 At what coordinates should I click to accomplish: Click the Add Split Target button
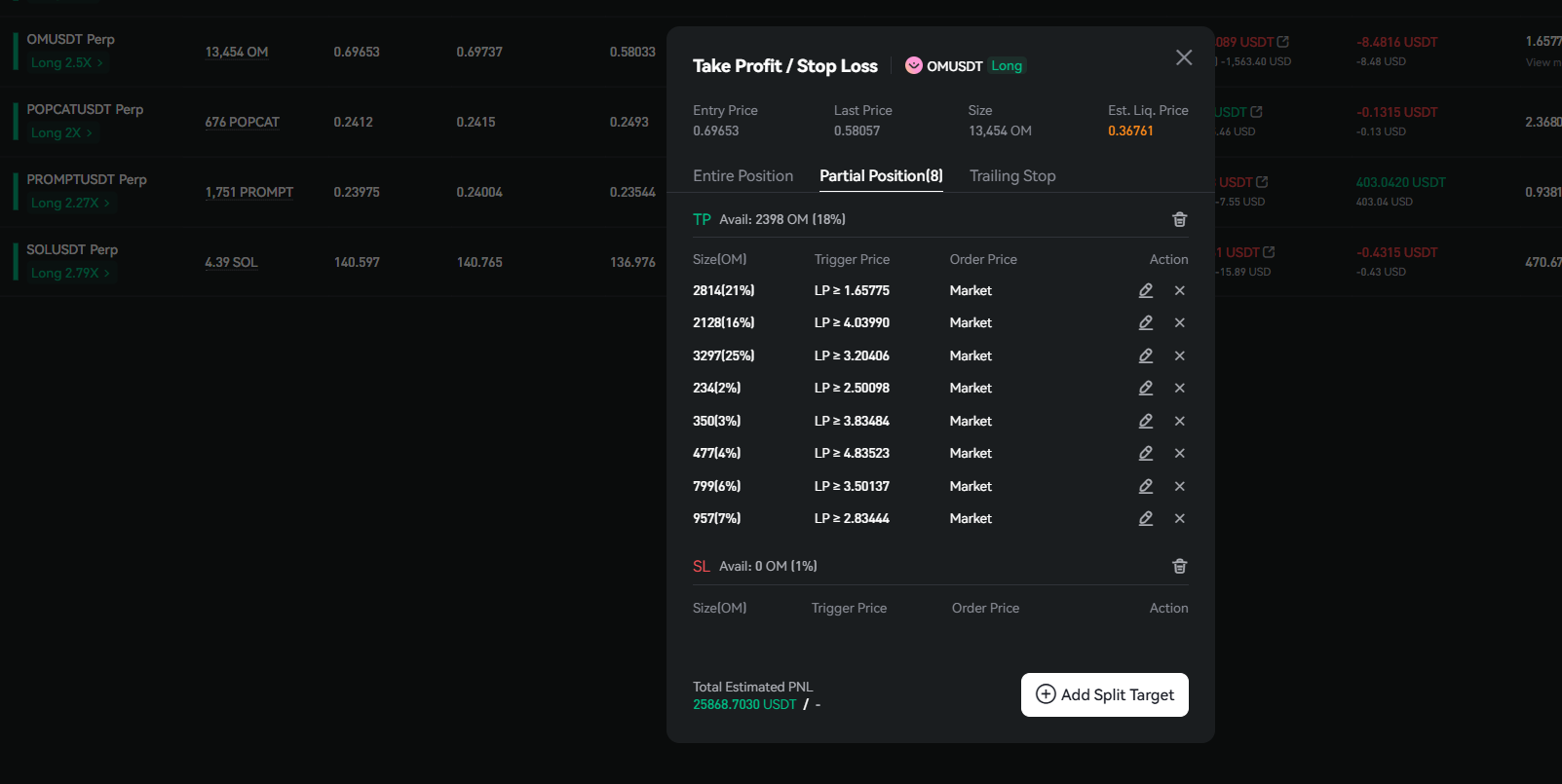click(1104, 695)
